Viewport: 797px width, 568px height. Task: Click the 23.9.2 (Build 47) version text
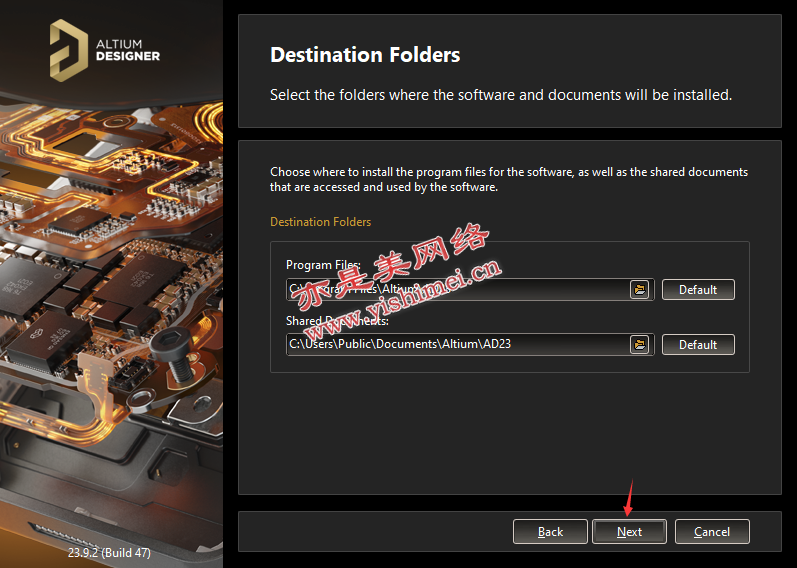pyautogui.click(x=109, y=552)
